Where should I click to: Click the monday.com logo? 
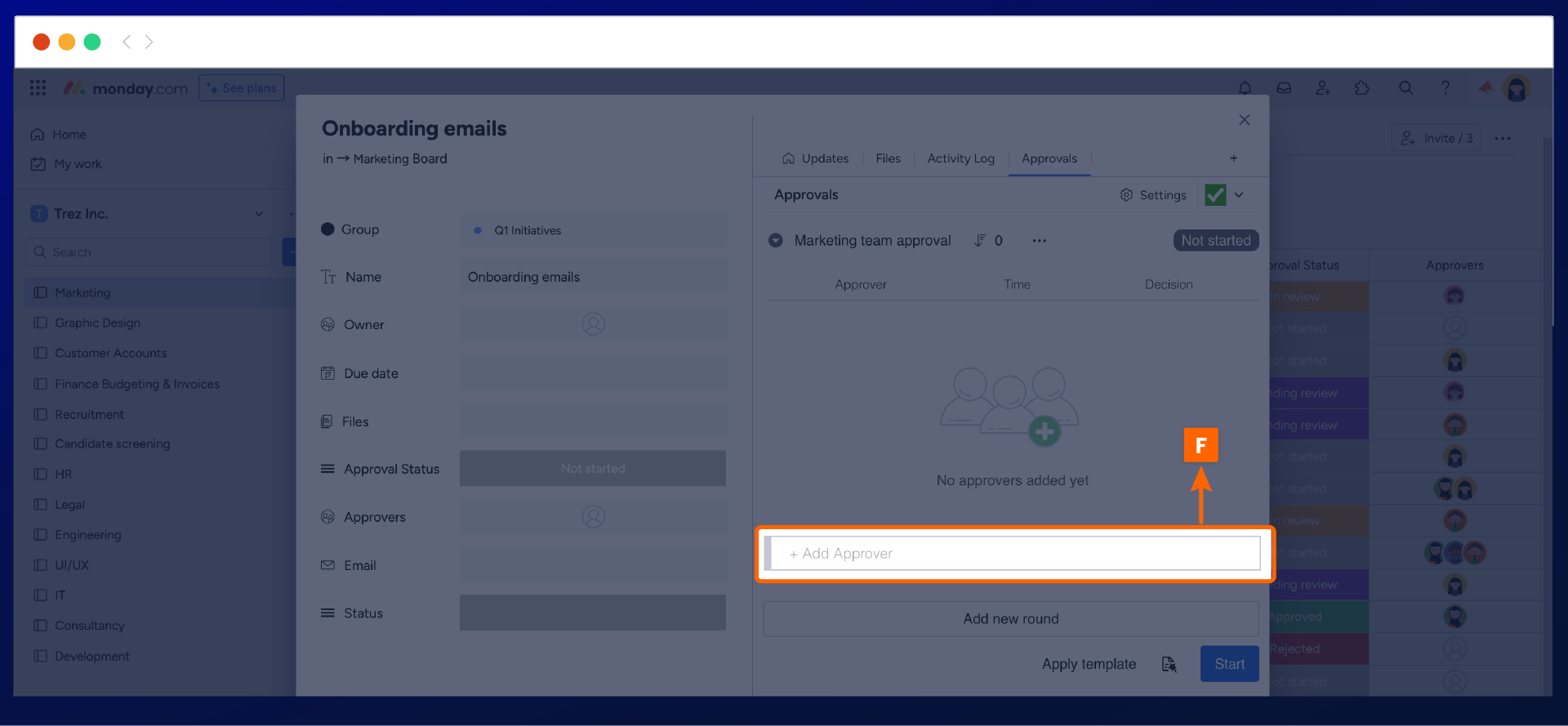(x=126, y=88)
